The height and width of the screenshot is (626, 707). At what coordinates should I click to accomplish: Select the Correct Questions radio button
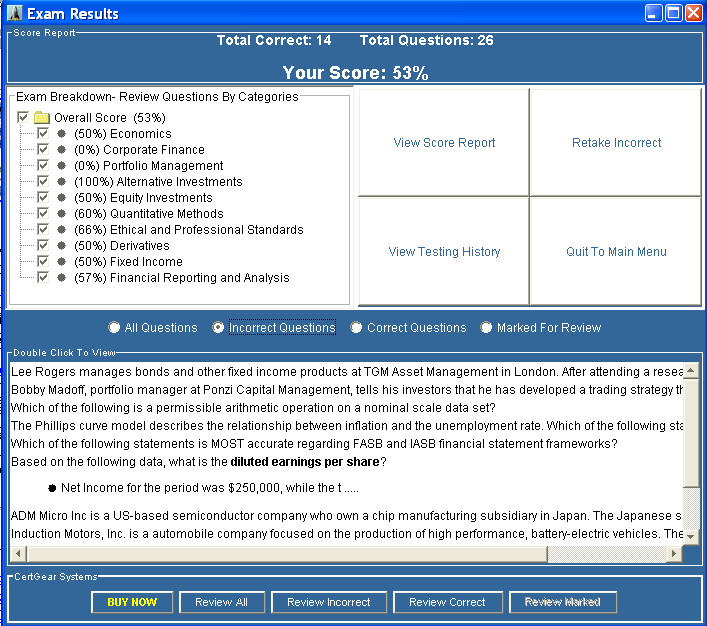356,327
